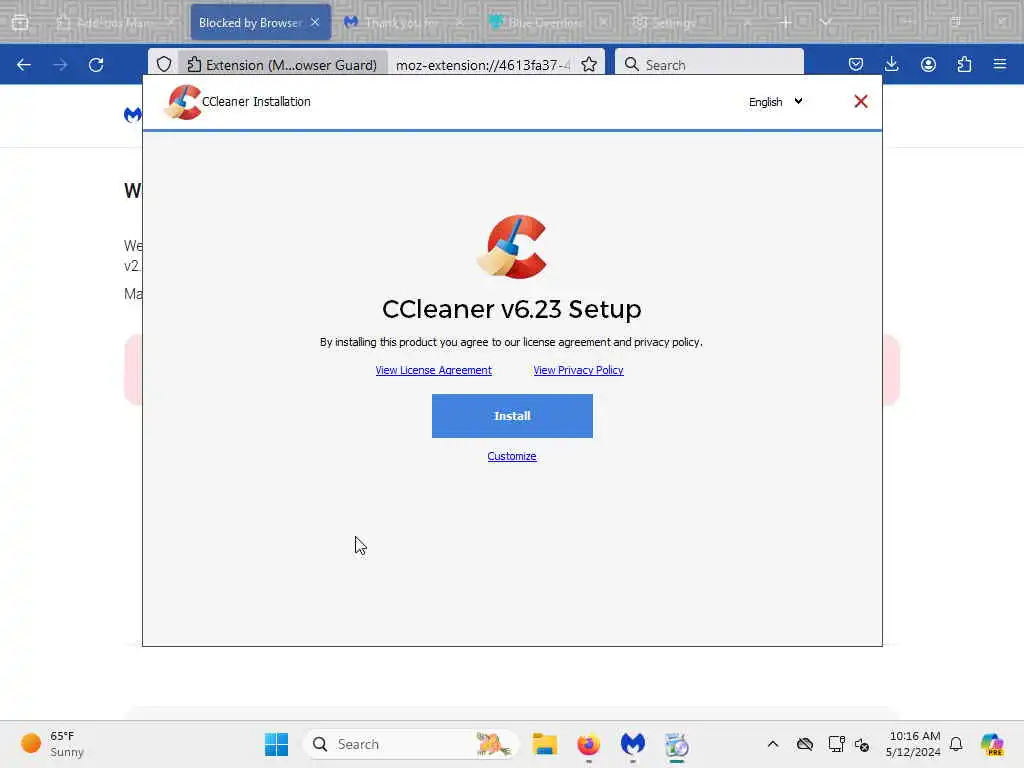This screenshot has width=1024, height=768.
Task: Click the Extension Browser Guard identity label
Action: click(x=283, y=65)
